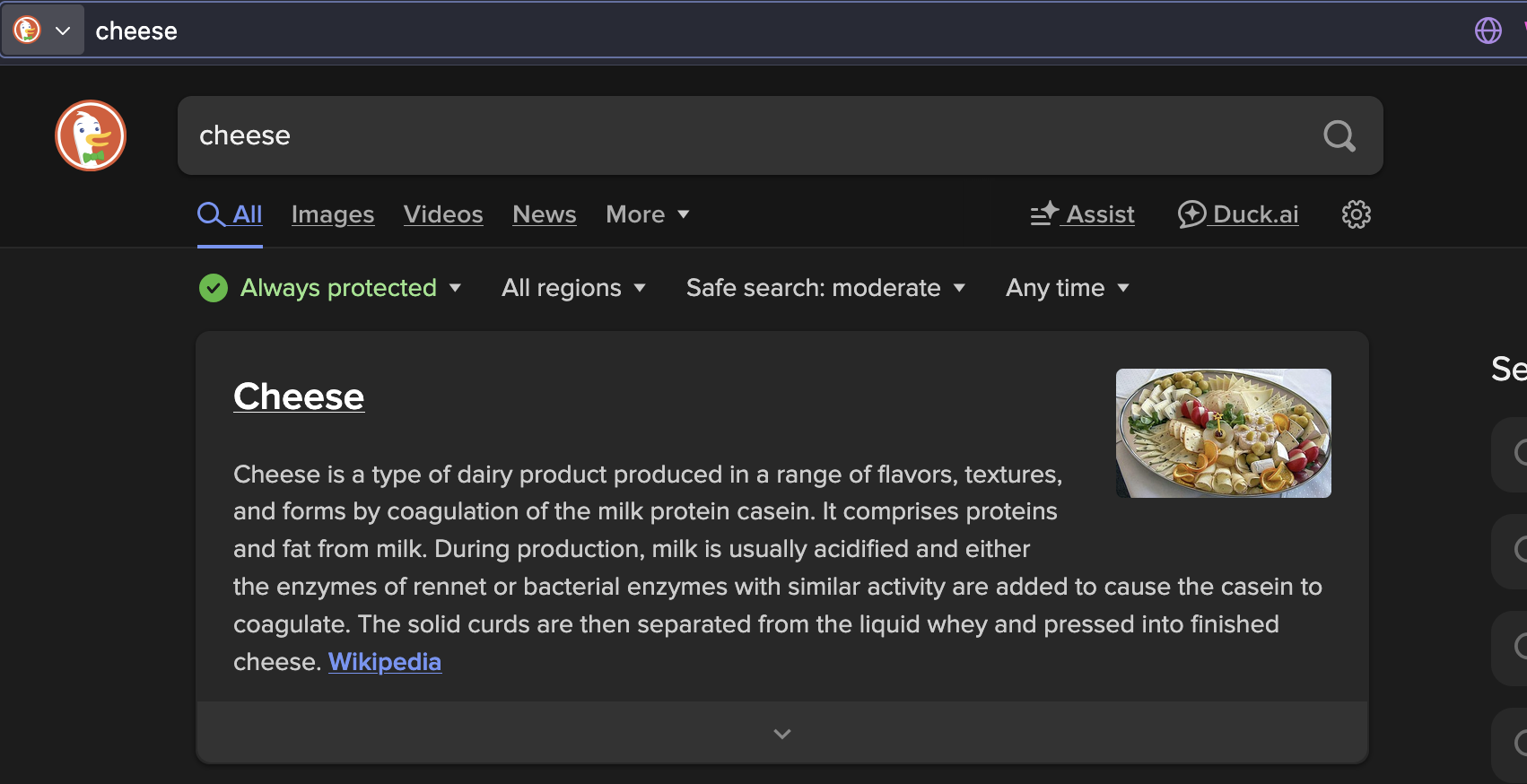The height and width of the screenshot is (784, 1527).
Task: Click the DuckDuckGo logo beside search box
Action: pyautogui.click(x=91, y=135)
